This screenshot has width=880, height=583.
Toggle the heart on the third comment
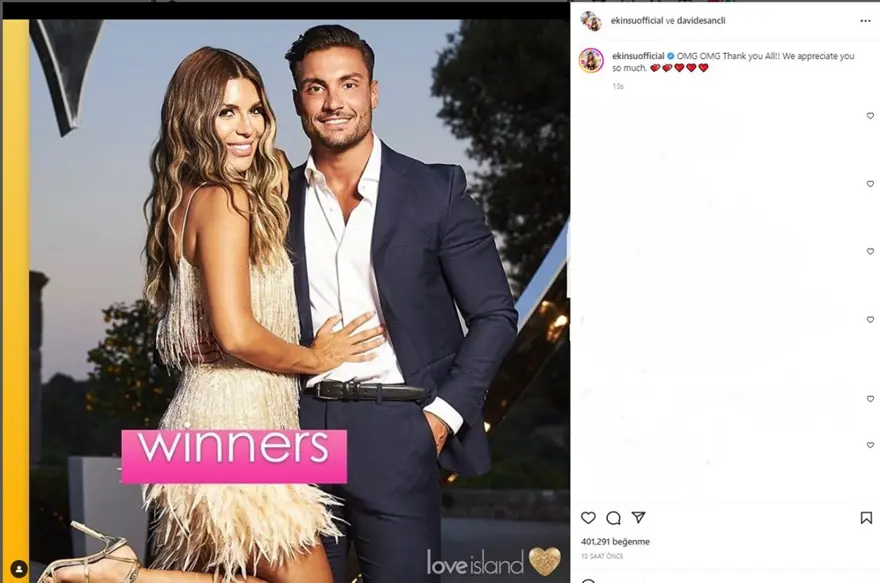[870, 251]
